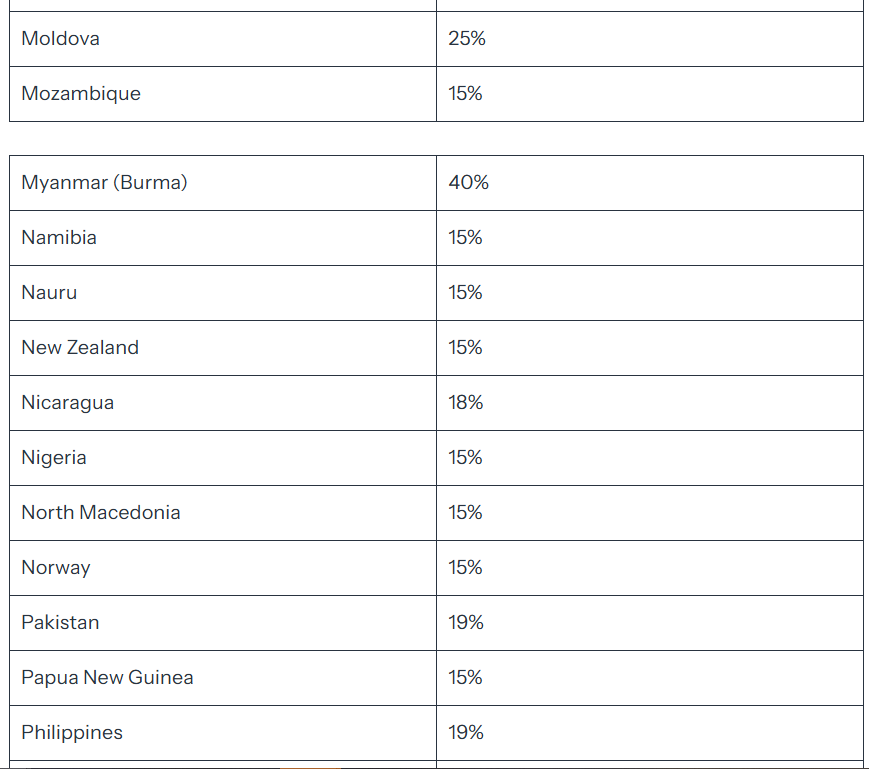869x769 pixels.
Task: Click the 19% value for Philippines
Action: (466, 732)
